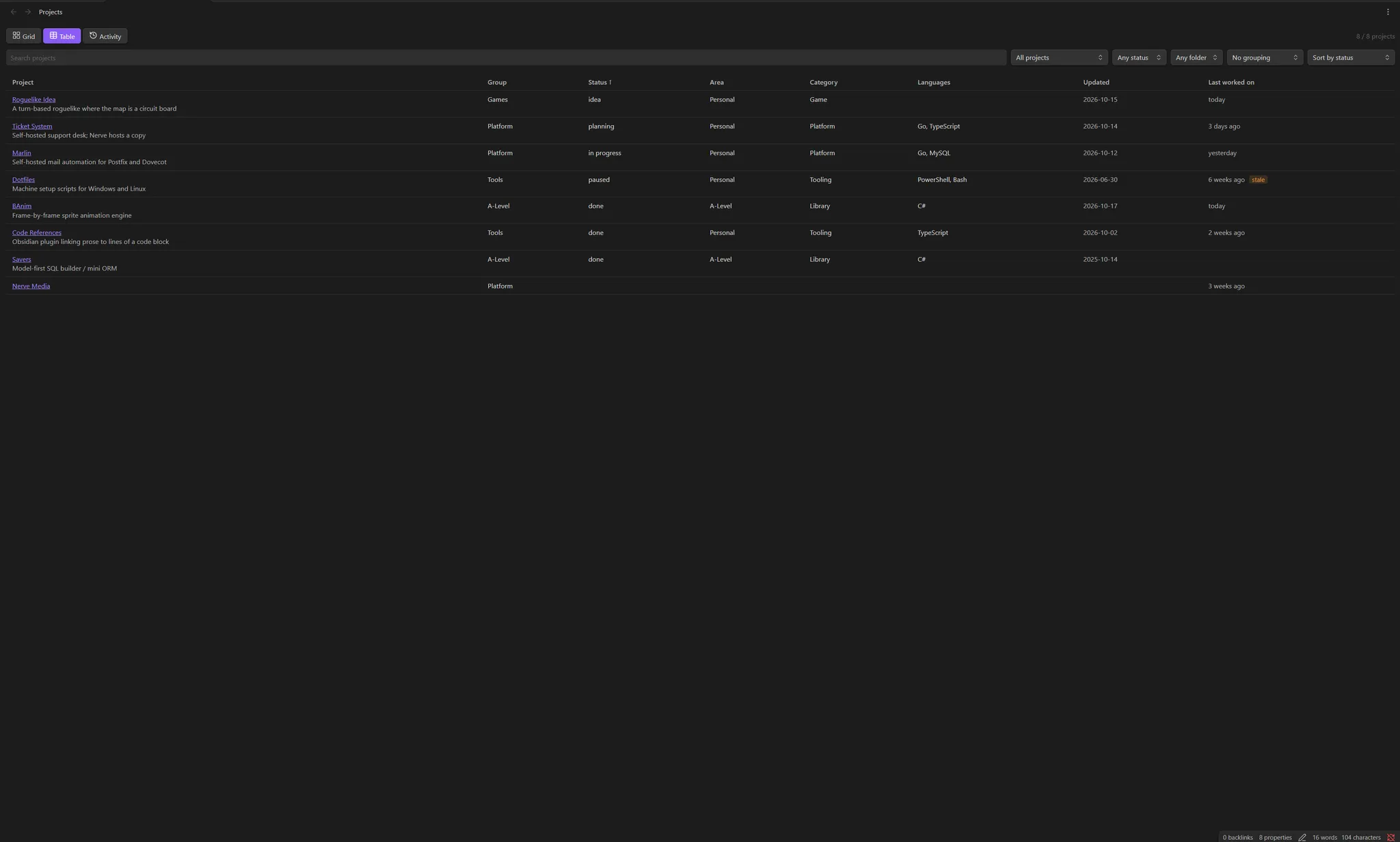The height and width of the screenshot is (842, 1400).
Task: Open the Nerve Media project link
Action: [31, 286]
